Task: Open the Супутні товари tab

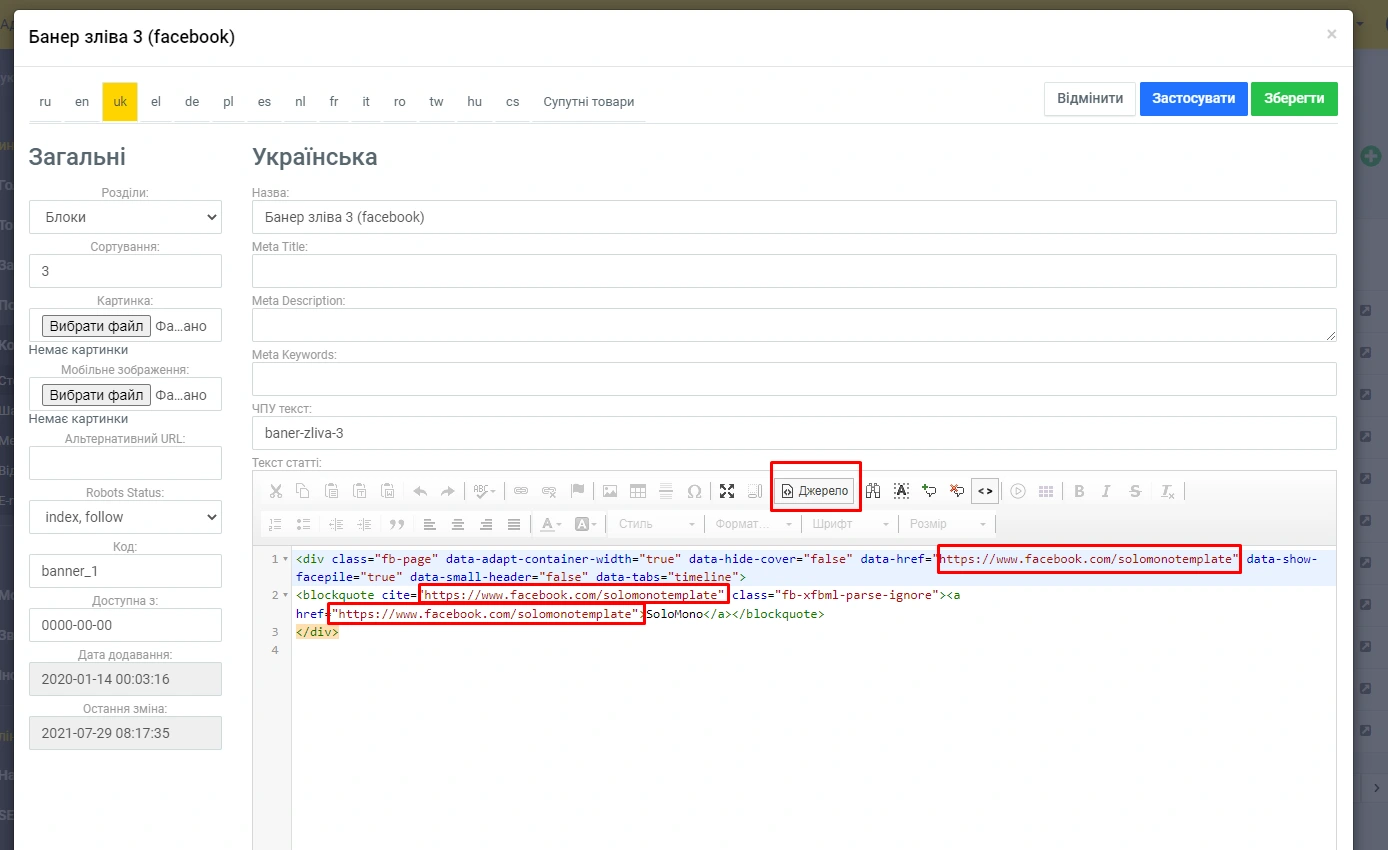Action: pos(588,102)
